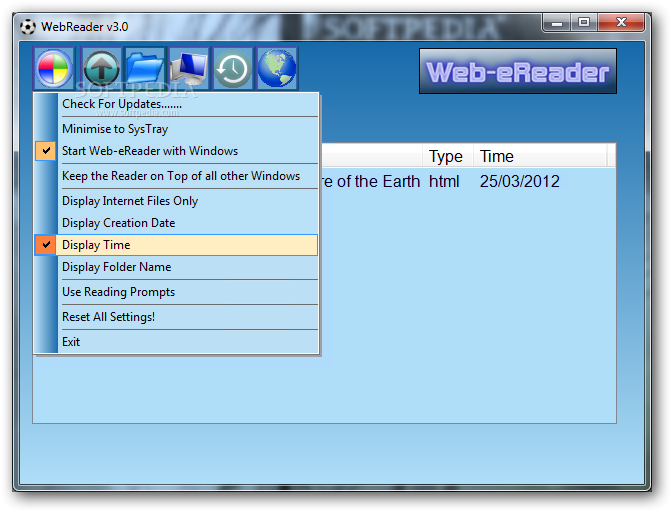Select the 'html' type cell

click(444, 182)
